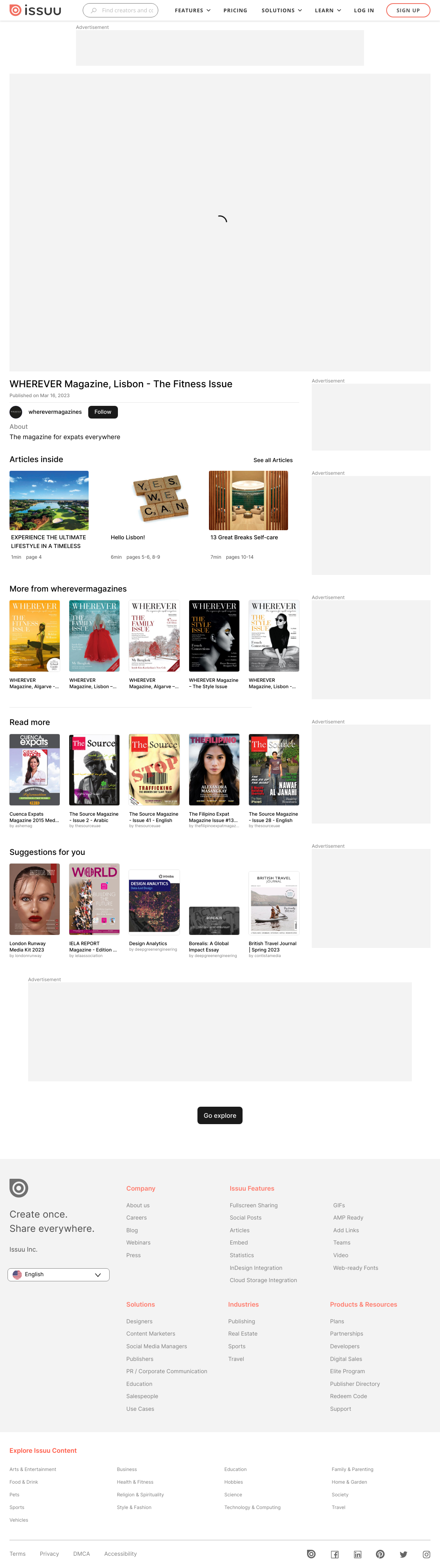Open IELA REPORT Magazine cover
This screenshot has height=1568, width=440.
click(x=94, y=899)
